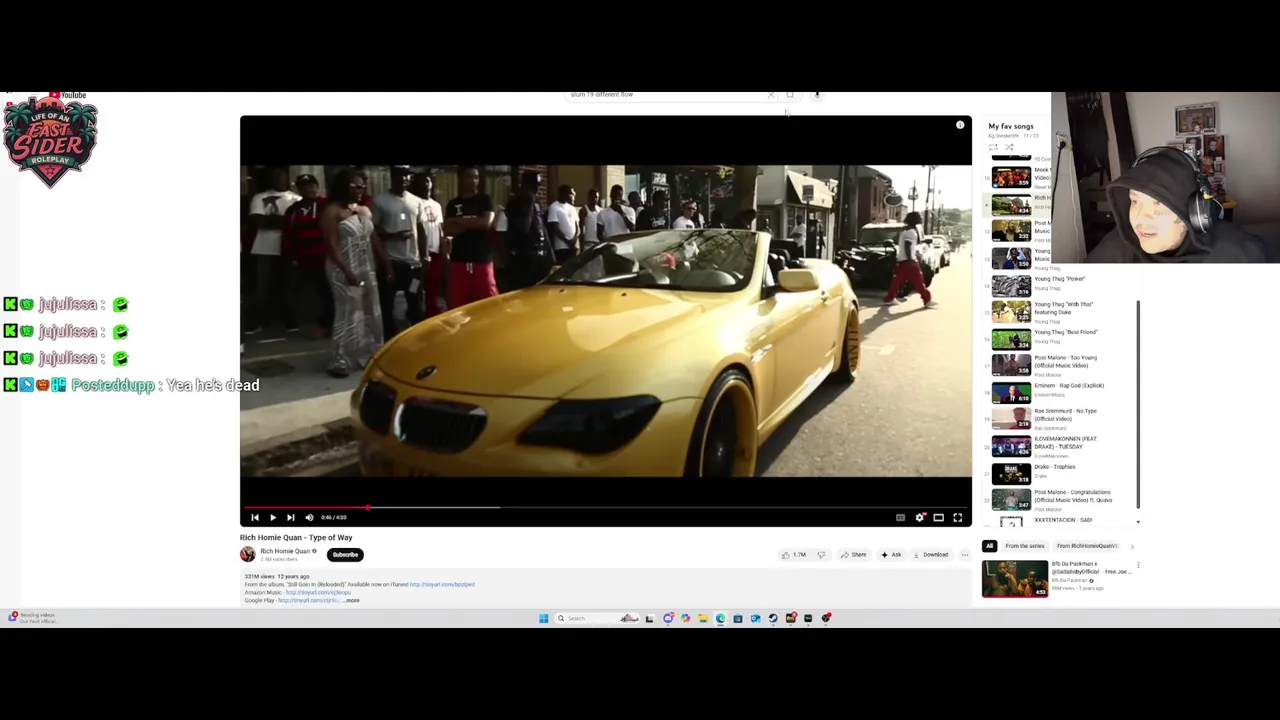The image size is (1280, 720).
Task: Play ILOVEMAKONNEN TUESDAY playlist item
Action: (x=1060, y=446)
